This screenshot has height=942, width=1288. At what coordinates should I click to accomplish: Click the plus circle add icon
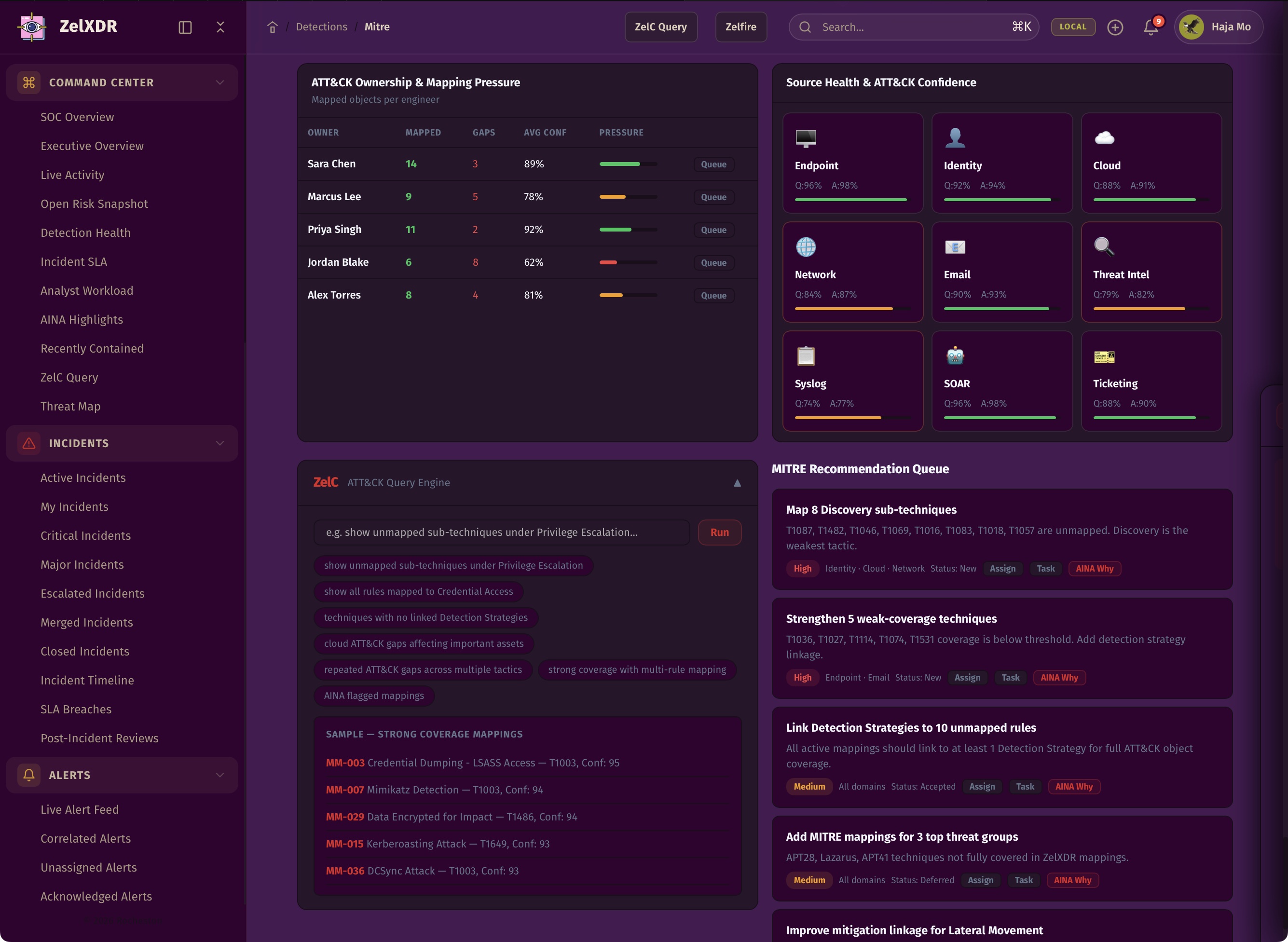1115,27
